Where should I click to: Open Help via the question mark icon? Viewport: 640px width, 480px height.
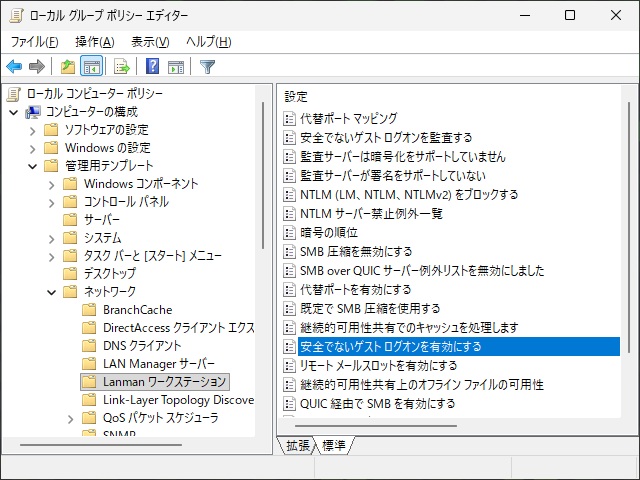[152, 67]
